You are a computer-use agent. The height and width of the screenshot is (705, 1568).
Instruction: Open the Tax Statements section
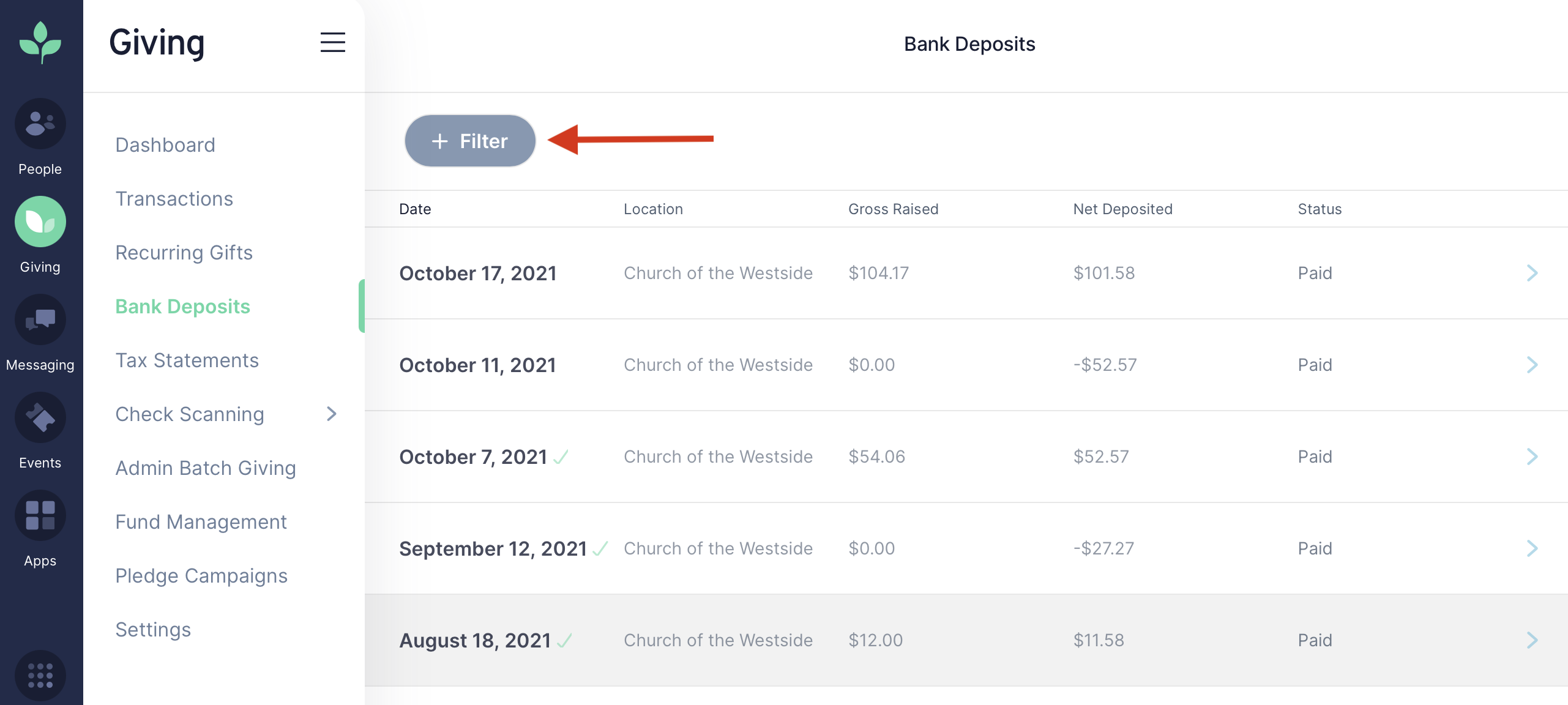187,360
